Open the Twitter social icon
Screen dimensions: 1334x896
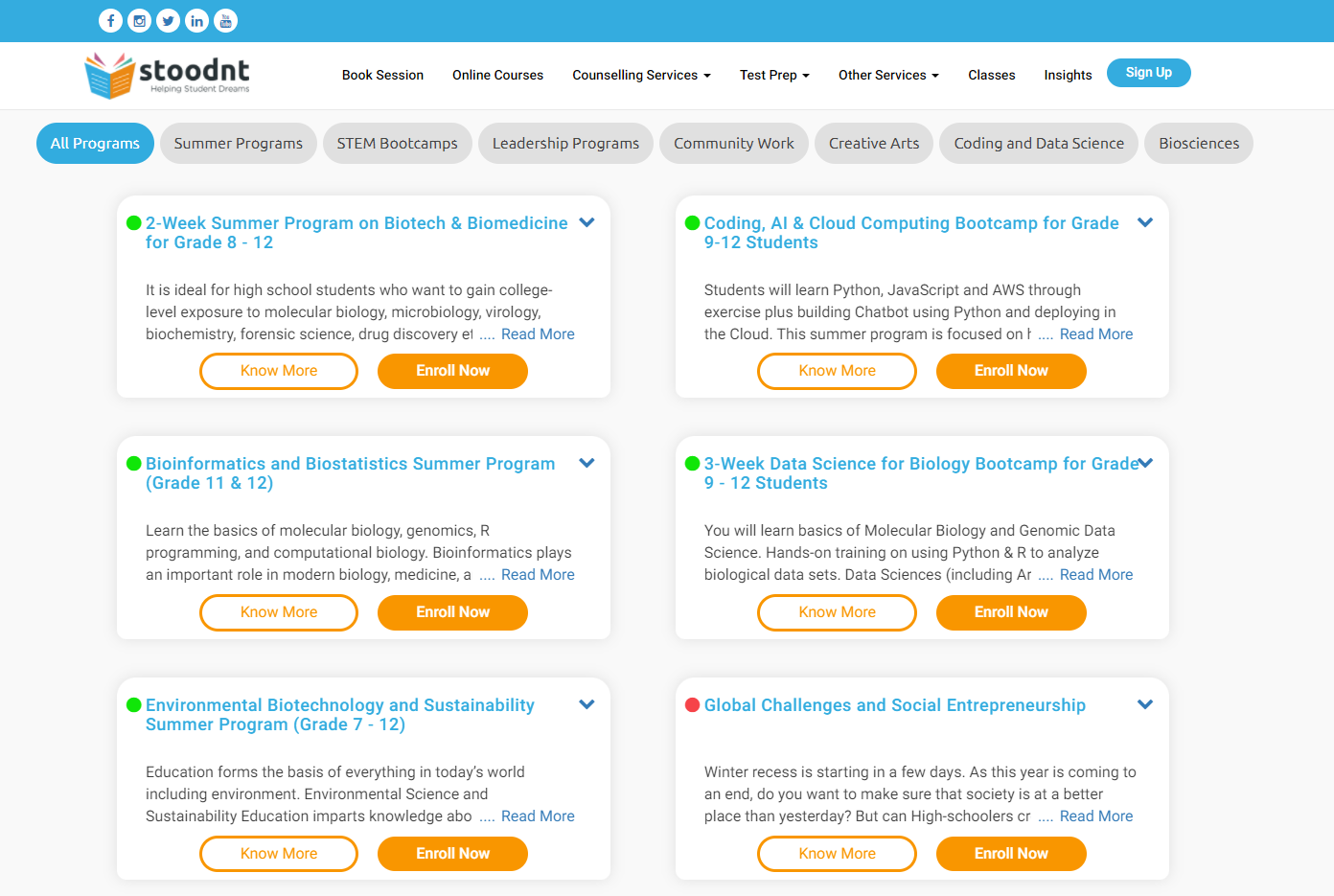(x=168, y=20)
